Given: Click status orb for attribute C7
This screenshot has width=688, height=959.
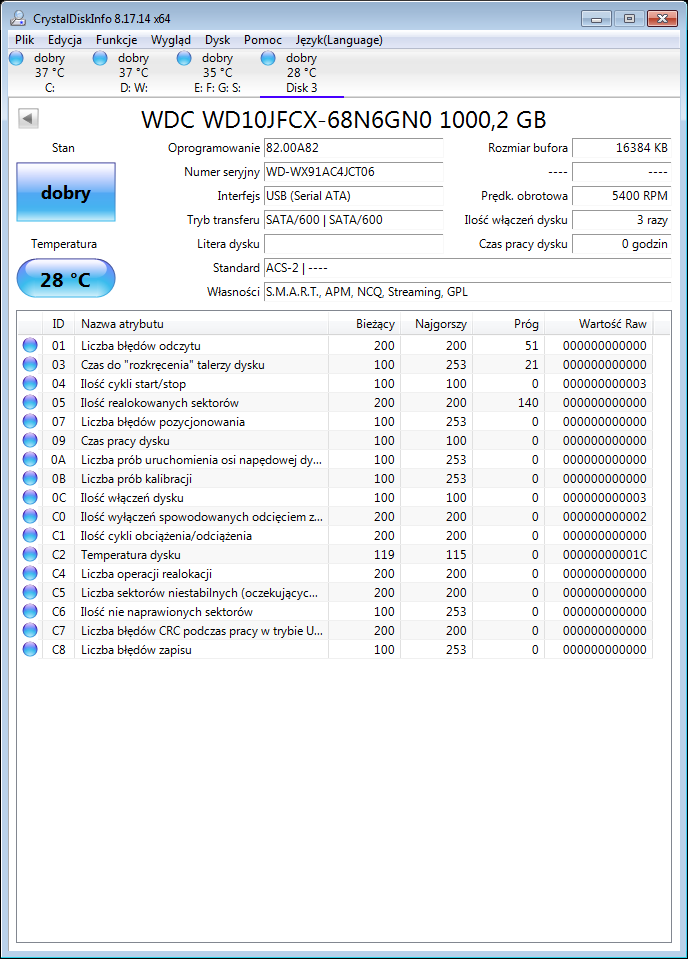Looking at the screenshot, I should [30, 629].
